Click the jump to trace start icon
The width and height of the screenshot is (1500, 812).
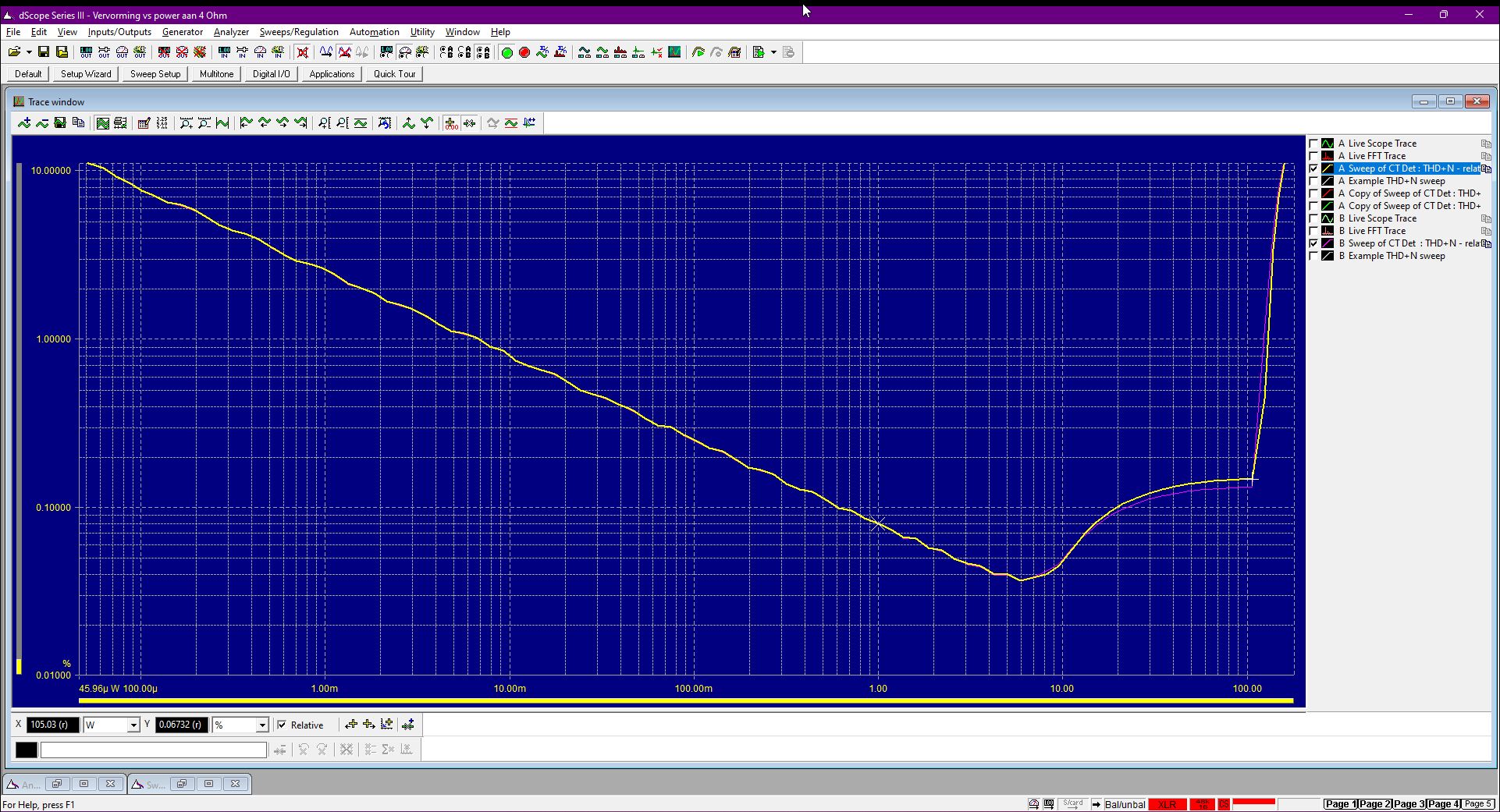246,123
